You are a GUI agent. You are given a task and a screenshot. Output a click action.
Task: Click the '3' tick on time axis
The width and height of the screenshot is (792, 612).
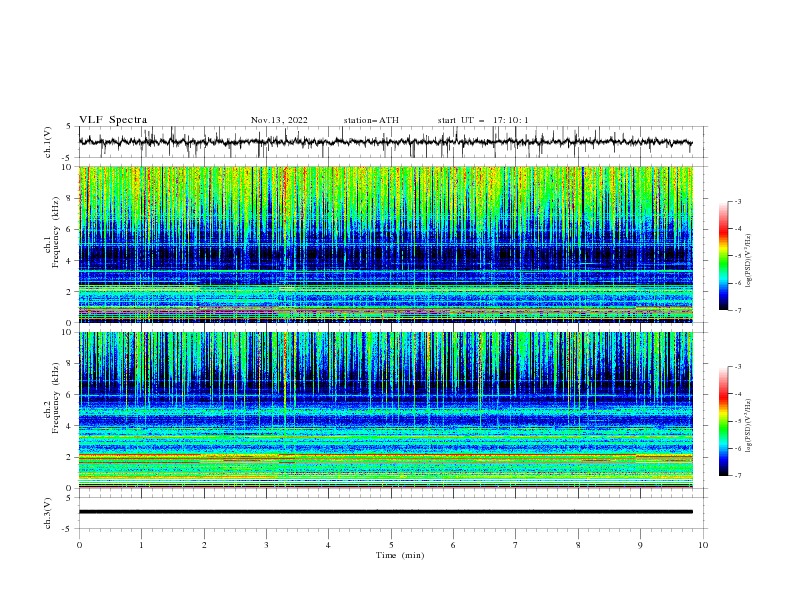pyautogui.click(x=266, y=545)
